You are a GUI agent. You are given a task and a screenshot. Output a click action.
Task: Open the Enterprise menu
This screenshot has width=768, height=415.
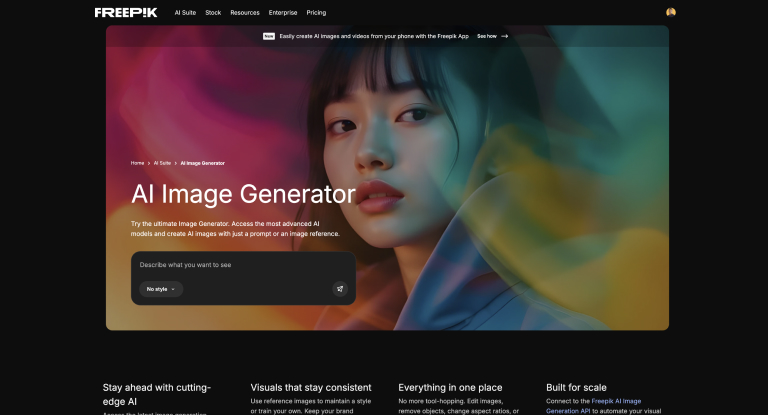pos(283,13)
